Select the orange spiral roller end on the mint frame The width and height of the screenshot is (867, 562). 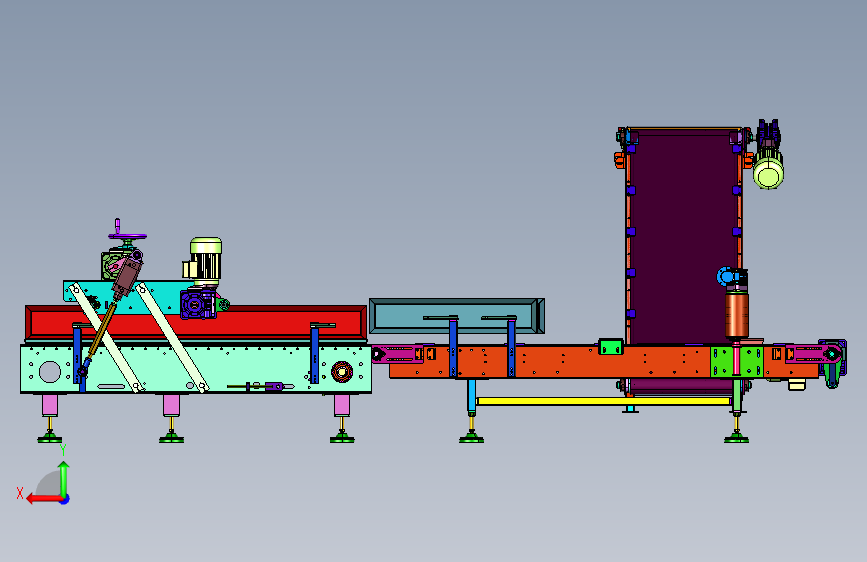[342, 371]
